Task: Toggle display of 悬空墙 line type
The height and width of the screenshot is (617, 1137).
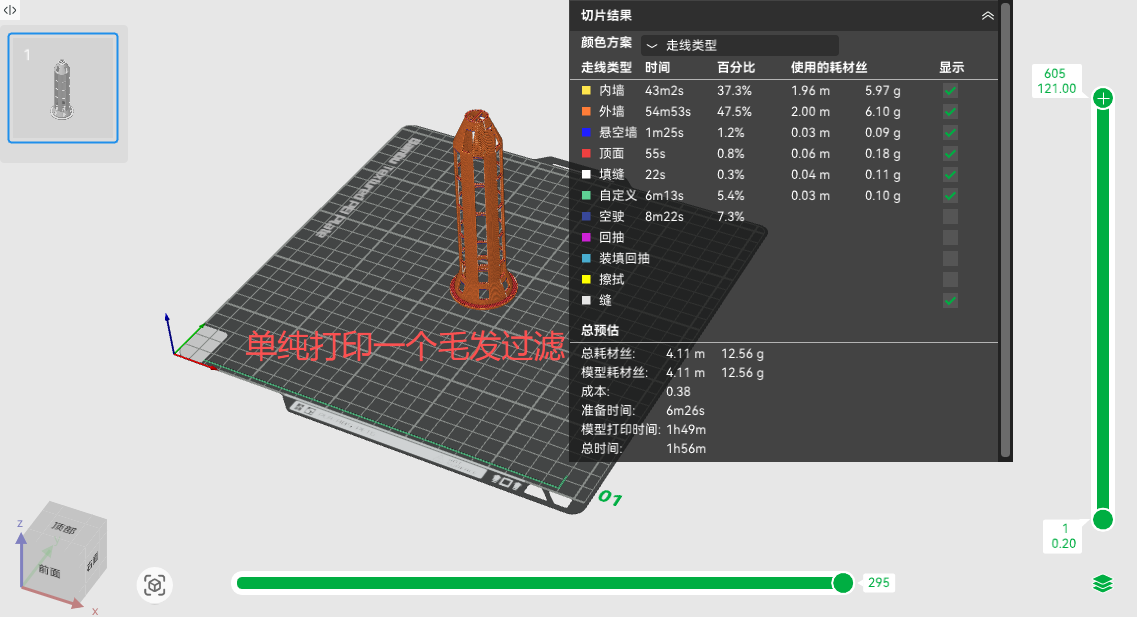Action: (950, 133)
